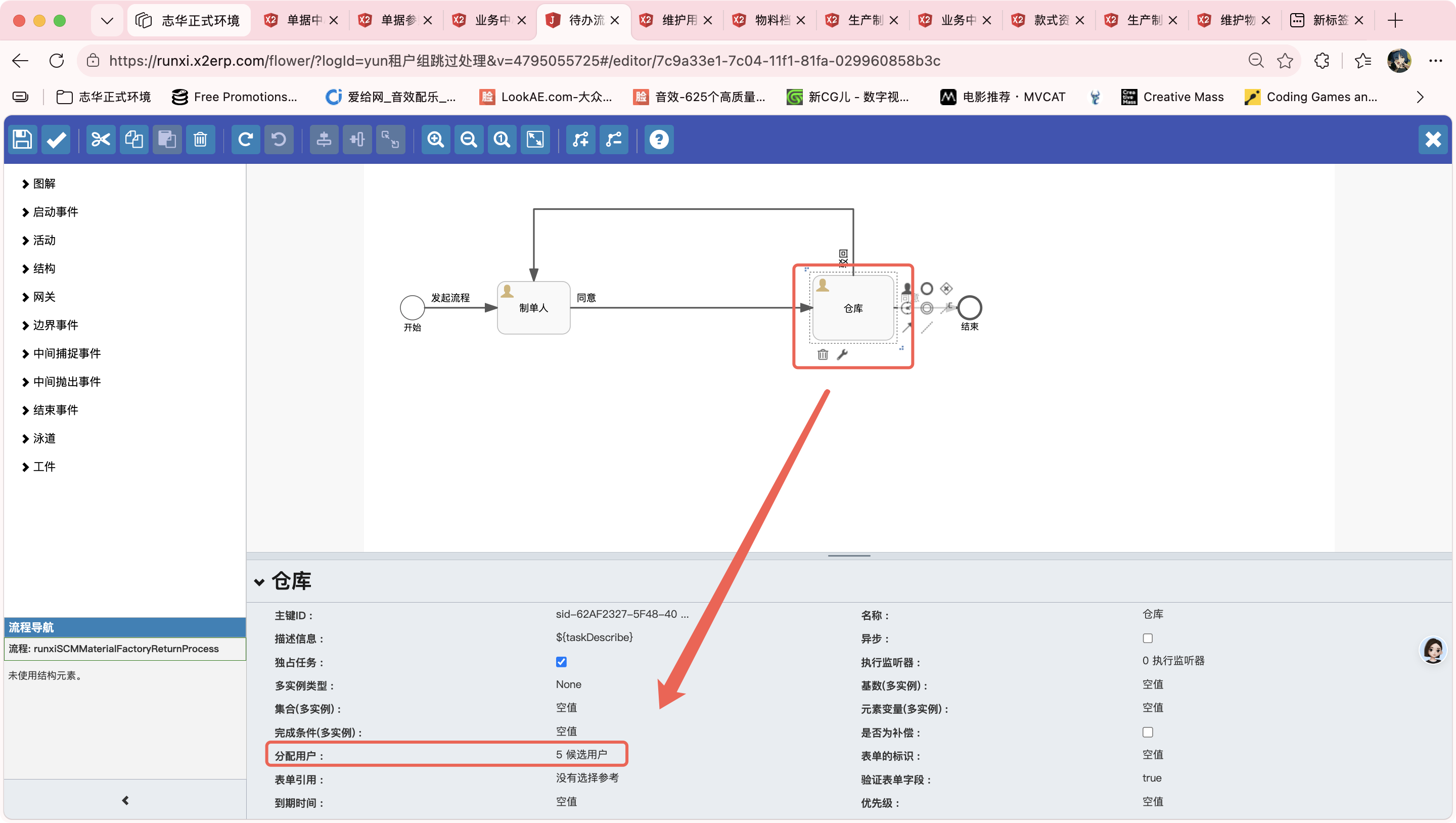Switch to the 款式资 browser tab
The image size is (1456, 823).
click(1048, 20)
